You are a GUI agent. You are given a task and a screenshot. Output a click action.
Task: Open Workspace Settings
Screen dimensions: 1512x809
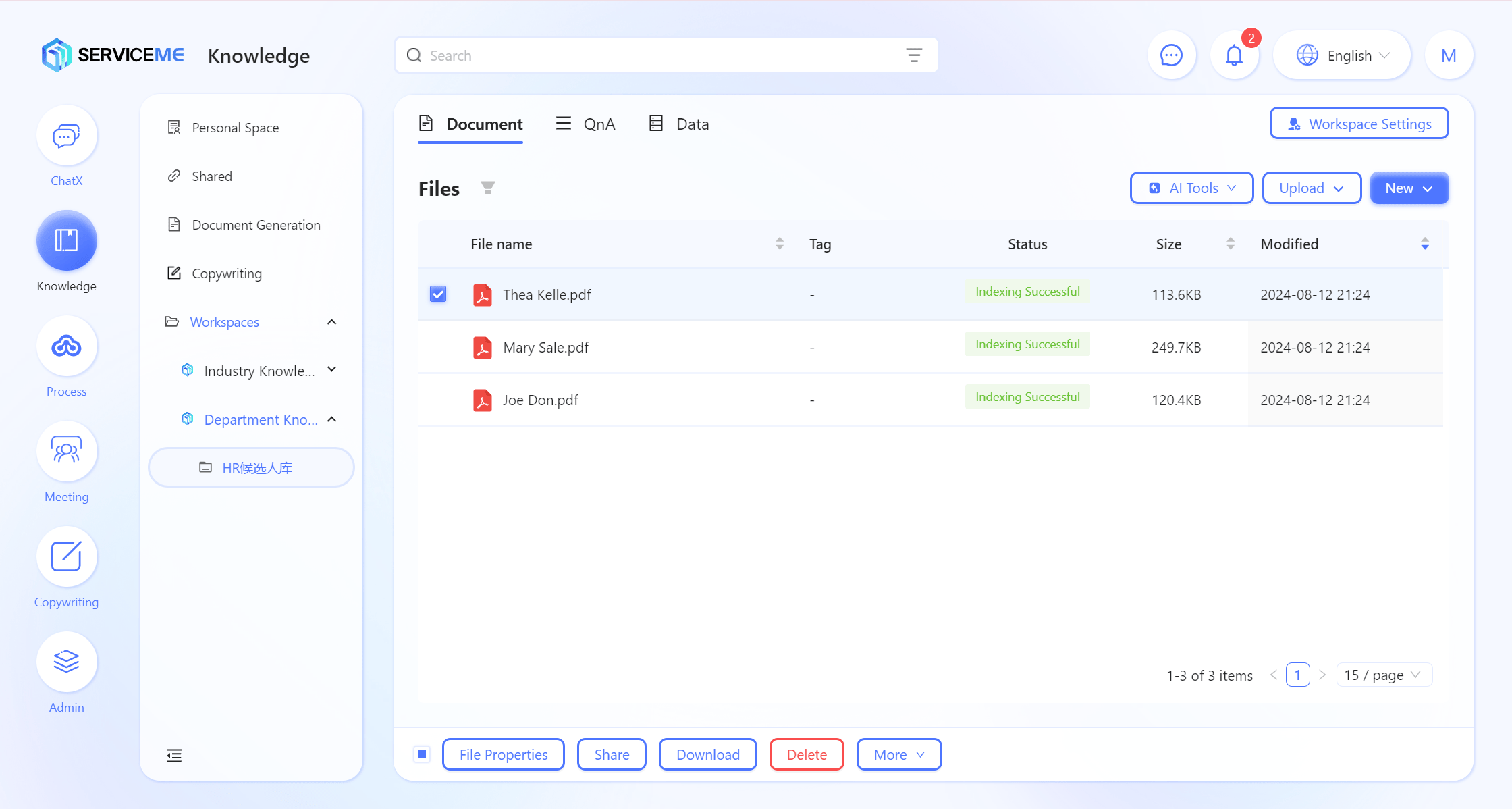[x=1359, y=124]
